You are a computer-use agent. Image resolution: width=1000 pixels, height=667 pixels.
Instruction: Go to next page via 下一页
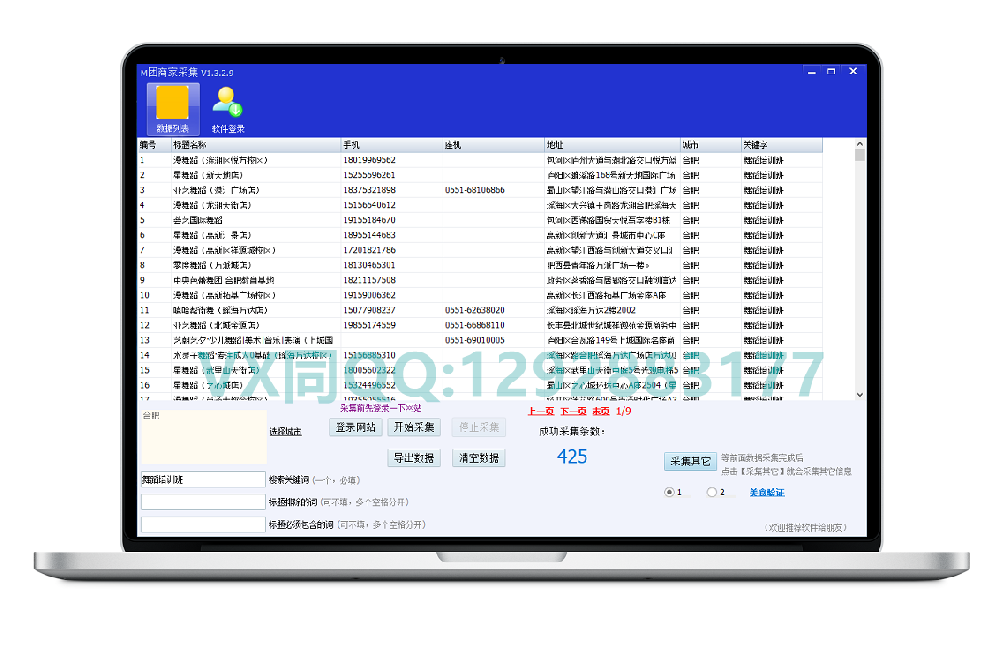point(573,411)
